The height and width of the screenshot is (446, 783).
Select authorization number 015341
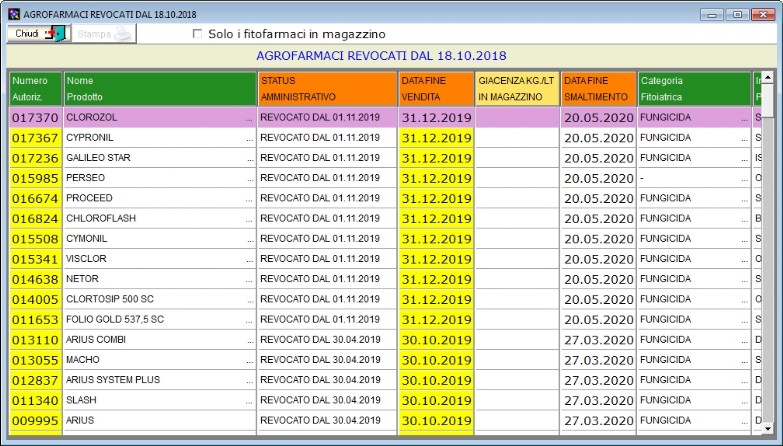[35, 259]
